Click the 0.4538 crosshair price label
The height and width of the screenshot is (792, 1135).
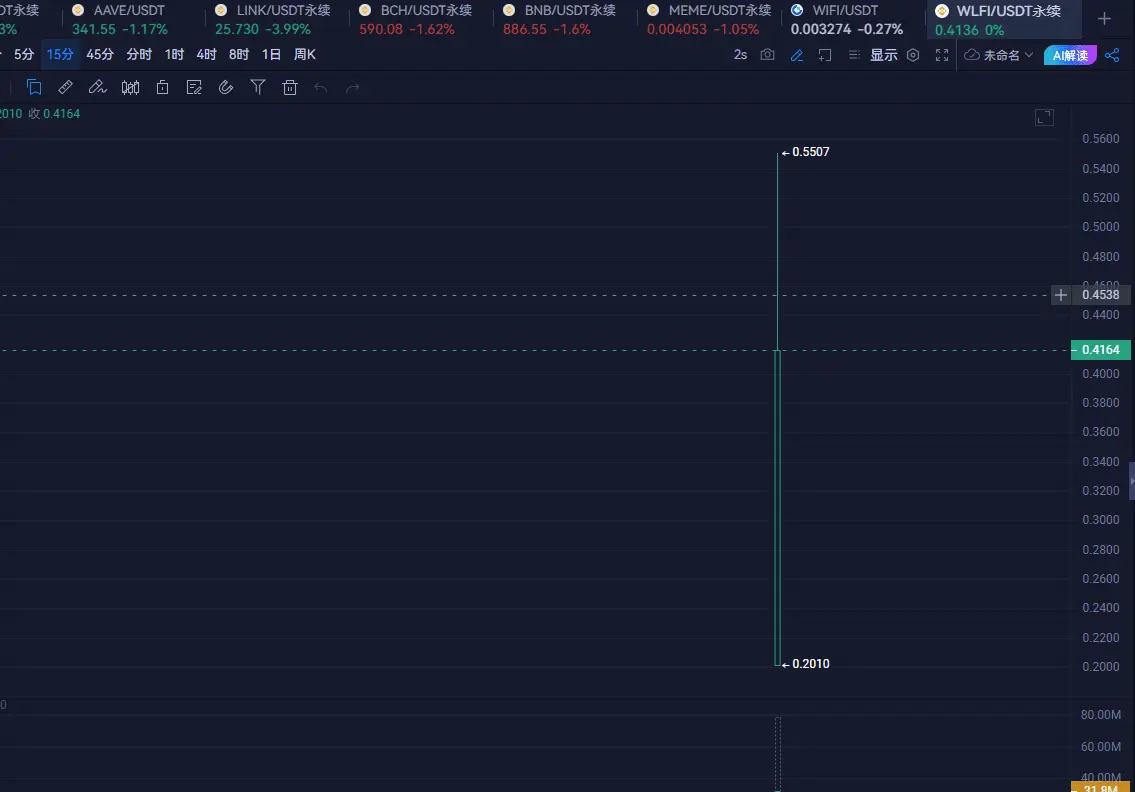pyautogui.click(x=1100, y=295)
